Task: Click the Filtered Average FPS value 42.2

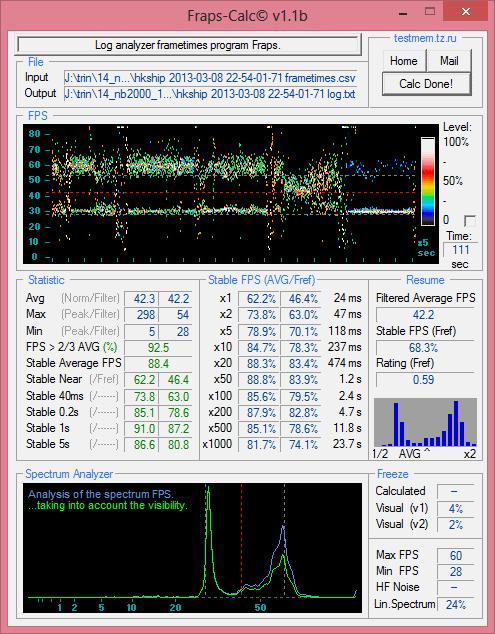Action: [424, 315]
